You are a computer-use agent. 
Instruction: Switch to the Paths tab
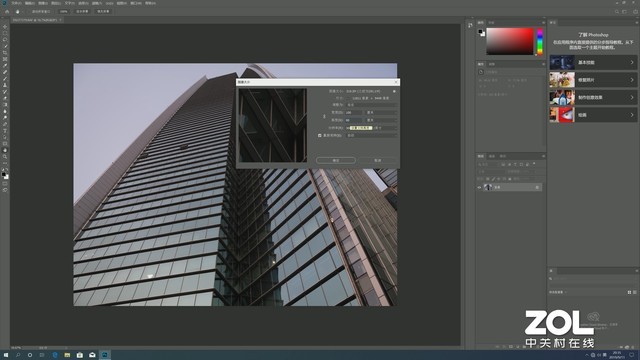pyautogui.click(x=503, y=156)
